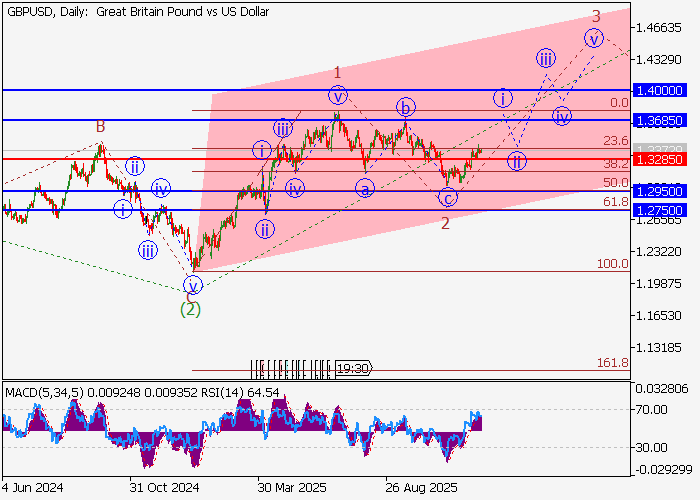Click the 31 Oct 2024 date marker
The height and width of the screenshot is (500, 700).
165,487
